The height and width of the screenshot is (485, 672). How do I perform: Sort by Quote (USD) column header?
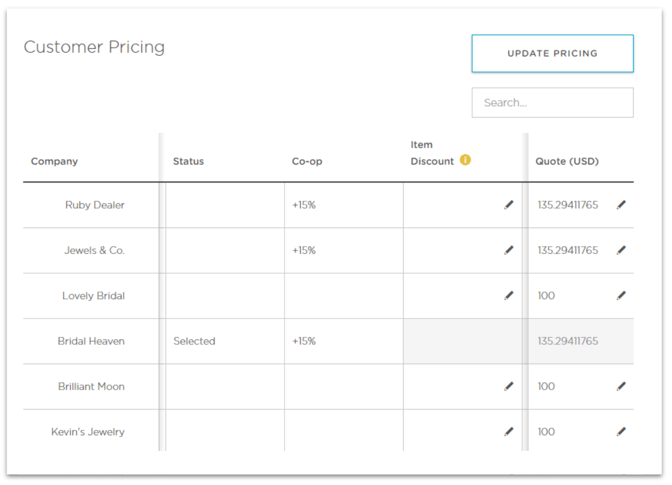(567, 162)
